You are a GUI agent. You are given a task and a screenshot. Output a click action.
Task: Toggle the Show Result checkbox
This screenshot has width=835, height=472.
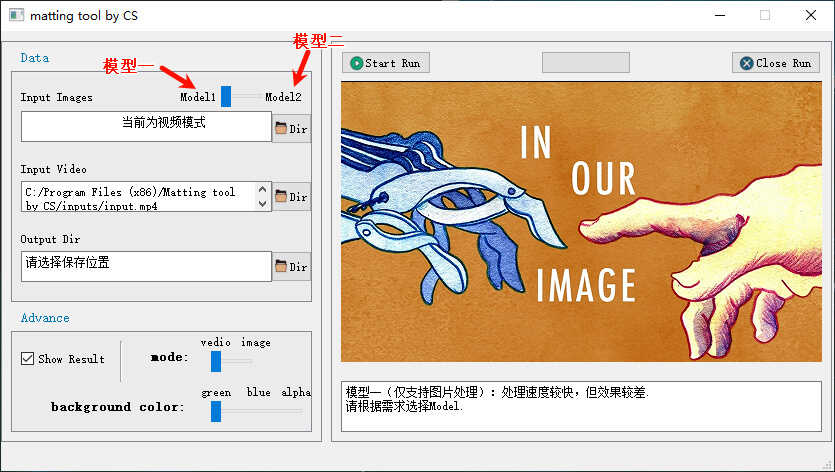pos(28,359)
